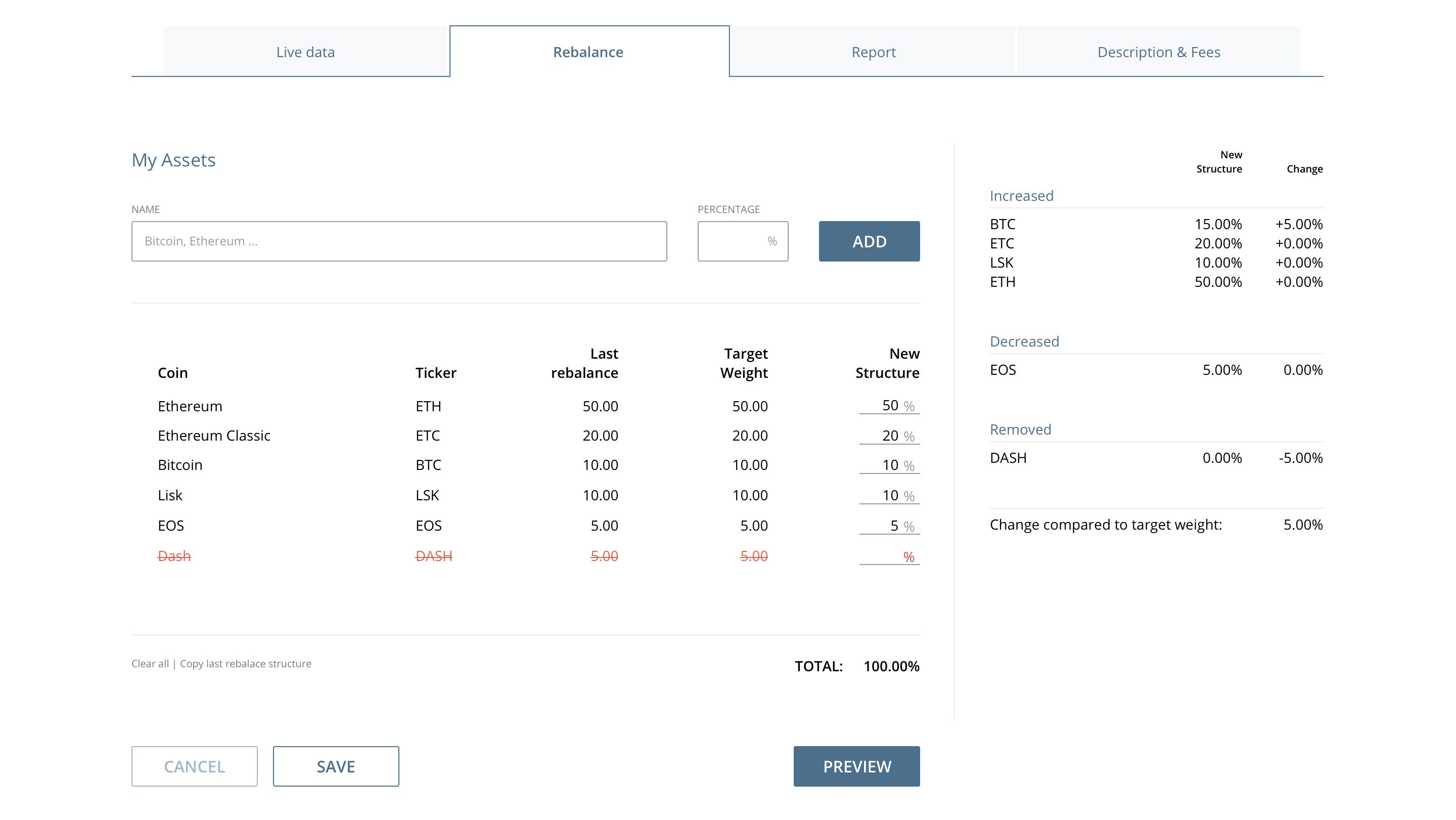This screenshot has height=820, width=1456.
Task: Select the Rebalance tab
Action: (x=588, y=52)
